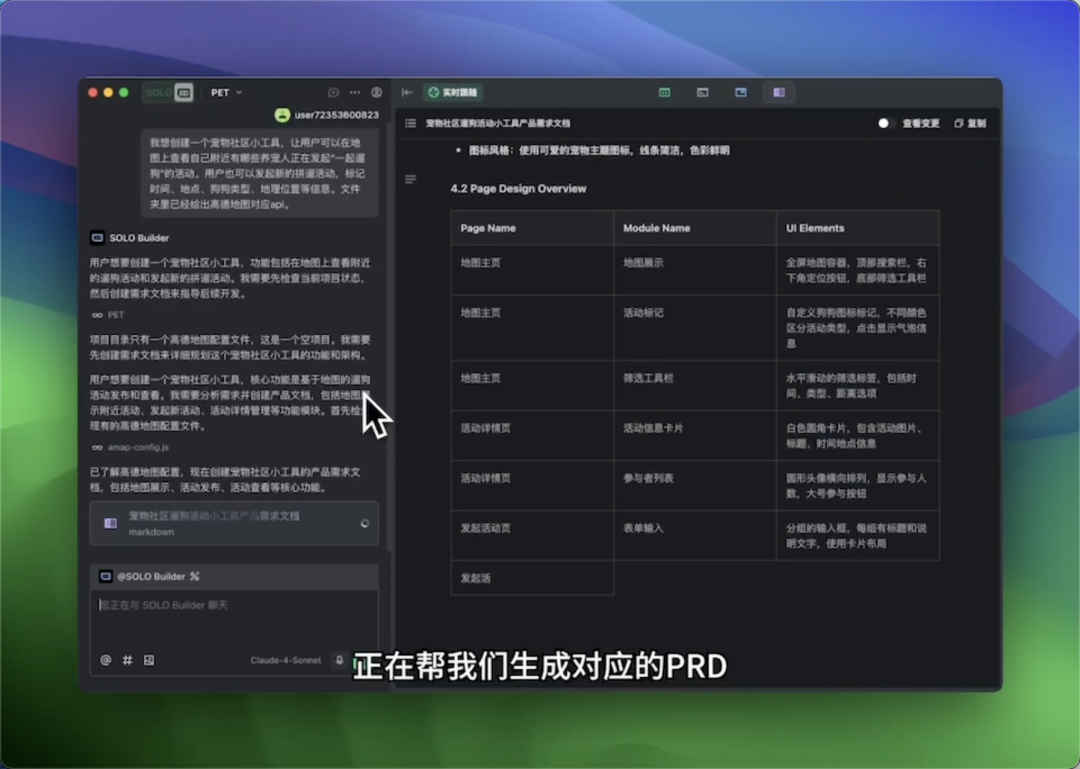Click the 表单输入 table cell
The image size is (1080, 769).
[694, 535]
